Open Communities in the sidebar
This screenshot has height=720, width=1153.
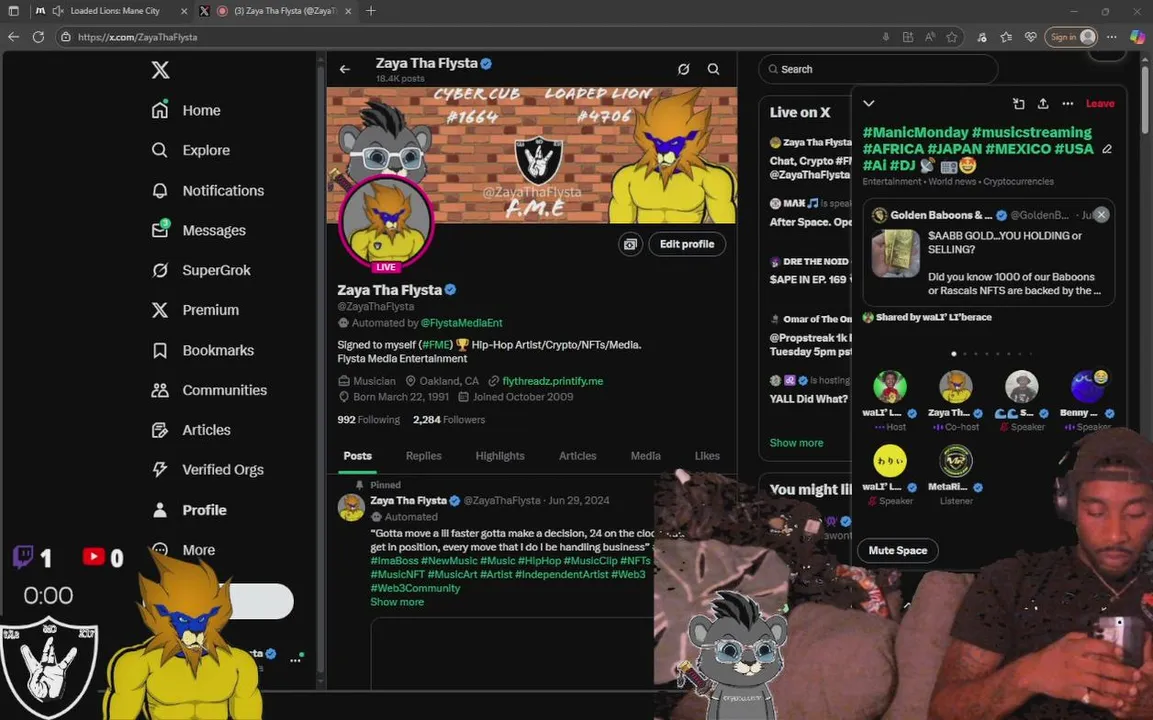(209, 390)
